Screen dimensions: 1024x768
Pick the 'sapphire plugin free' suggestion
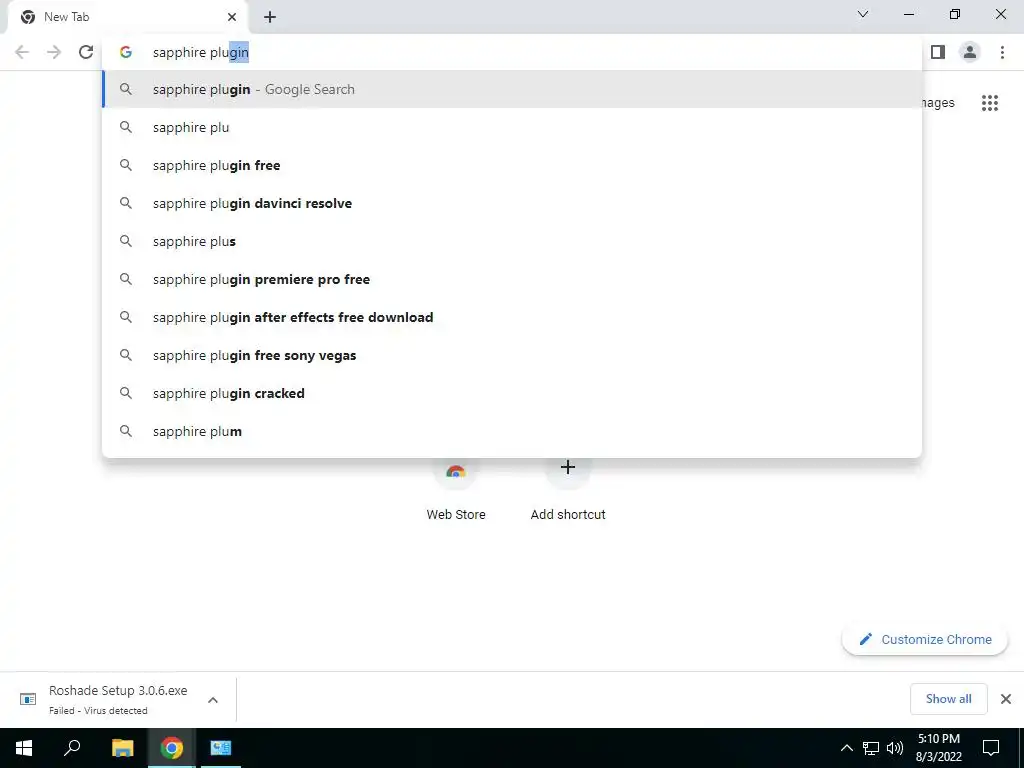(x=512, y=165)
